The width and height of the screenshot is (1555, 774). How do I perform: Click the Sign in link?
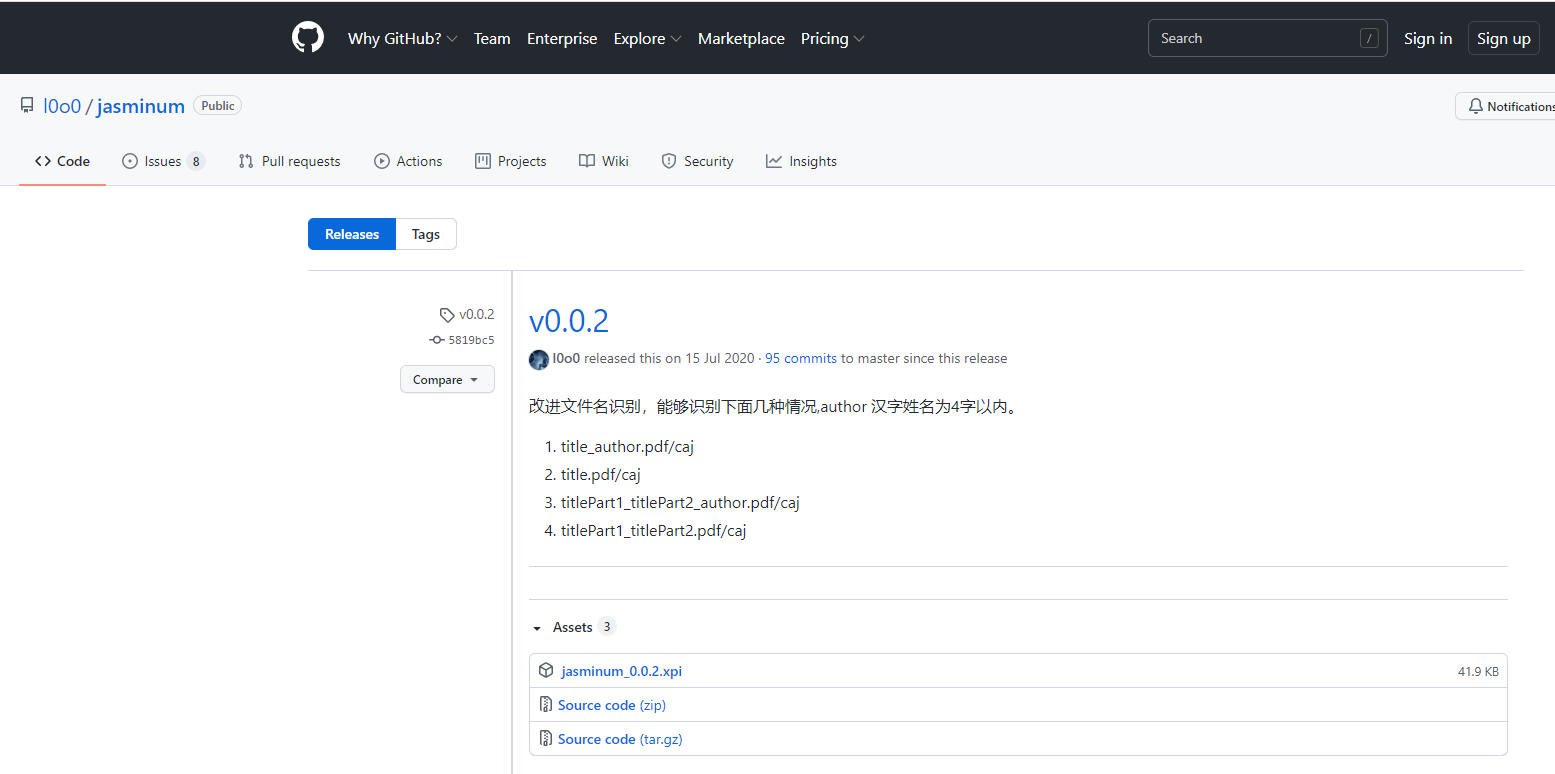click(1427, 38)
